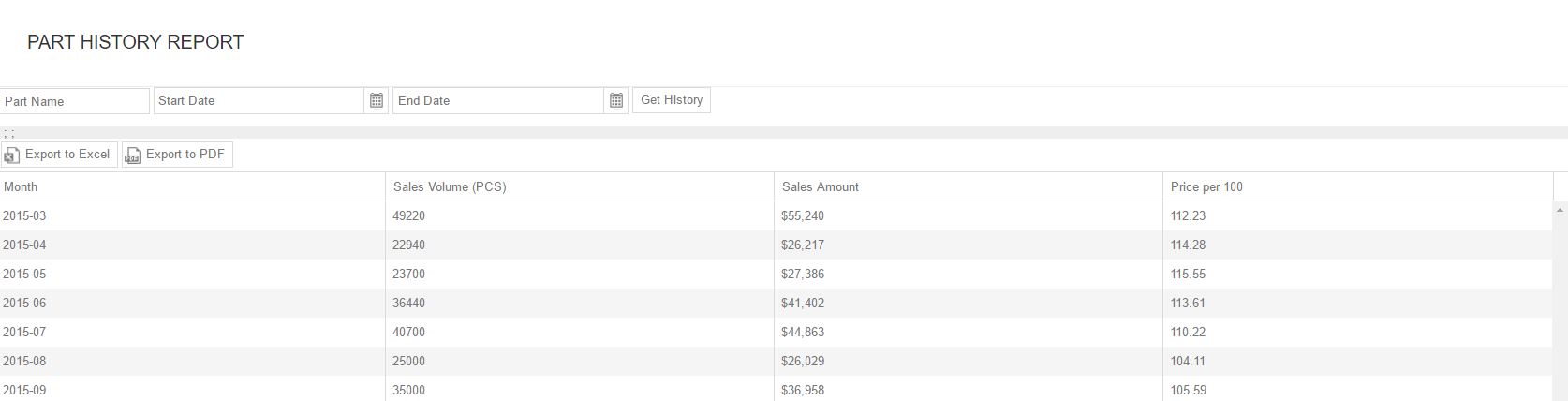Click the PDF icon on export button

point(133,156)
